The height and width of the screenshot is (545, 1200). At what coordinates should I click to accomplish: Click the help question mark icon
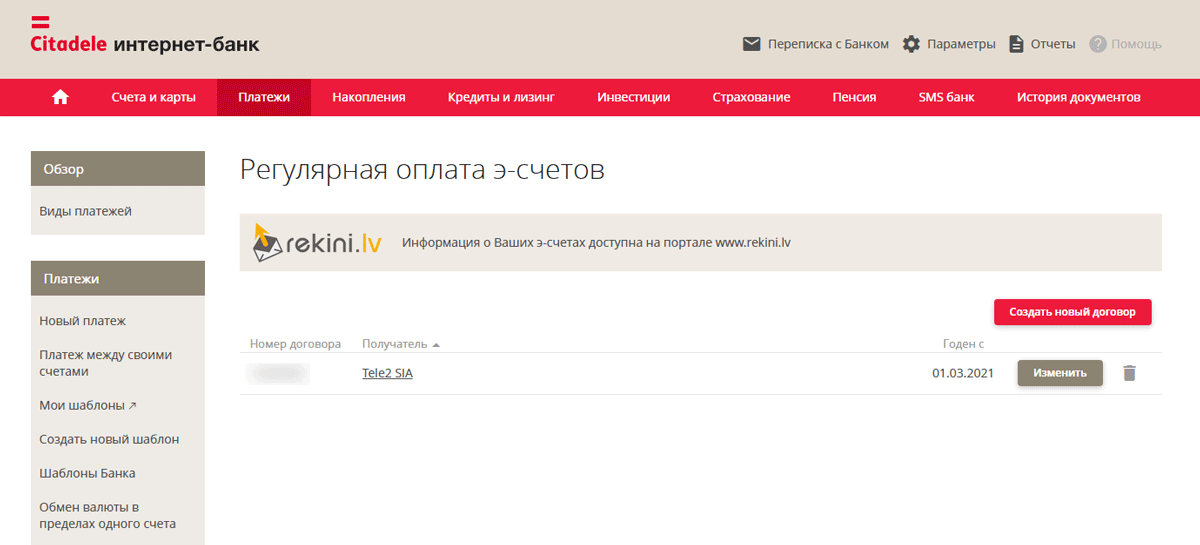pos(1097,44)
